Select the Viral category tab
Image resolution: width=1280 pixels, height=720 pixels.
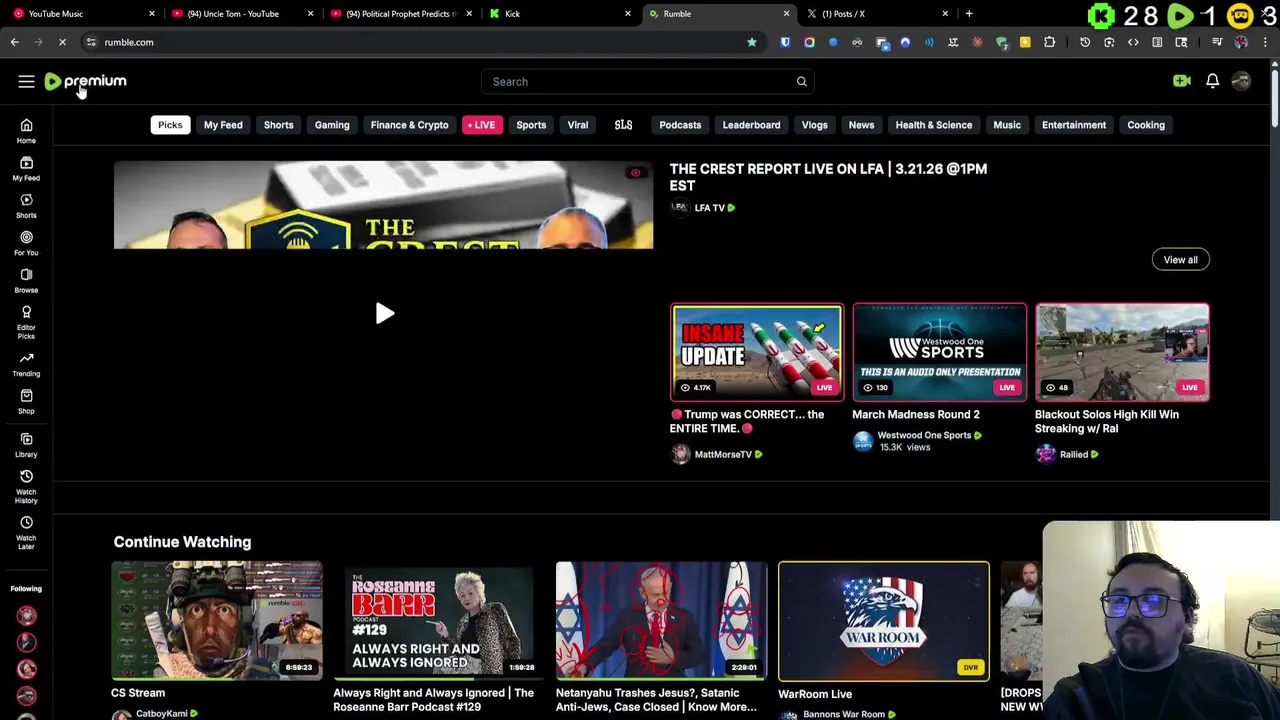578,125
